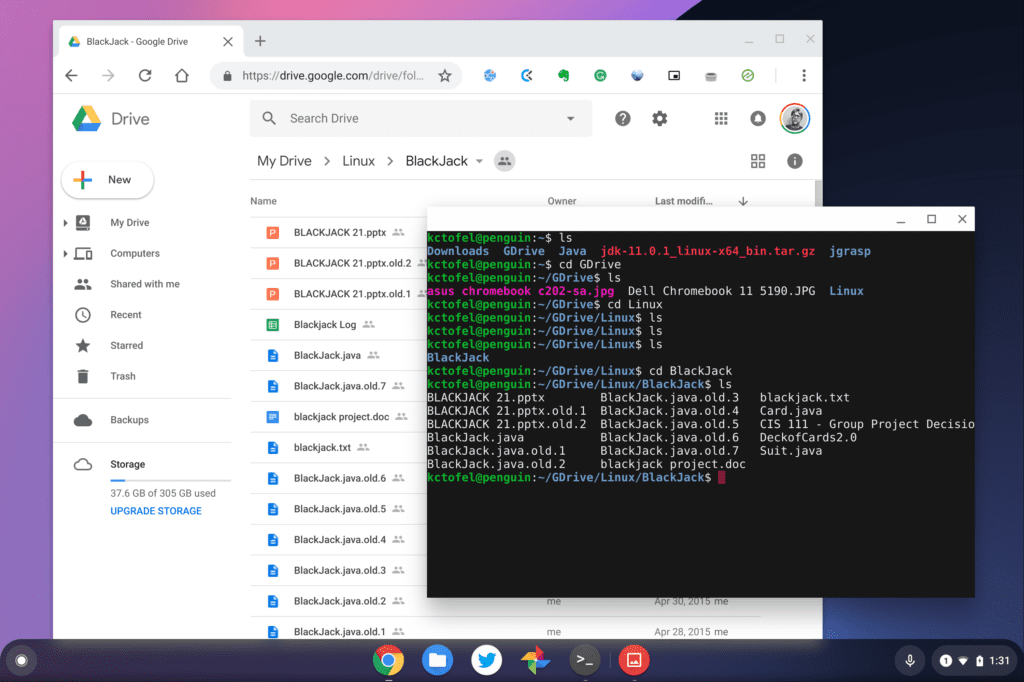The width and height of the screenshot is (1024, 682).
Task: Open My Drive in the sidebar
Action: (130, 223)
